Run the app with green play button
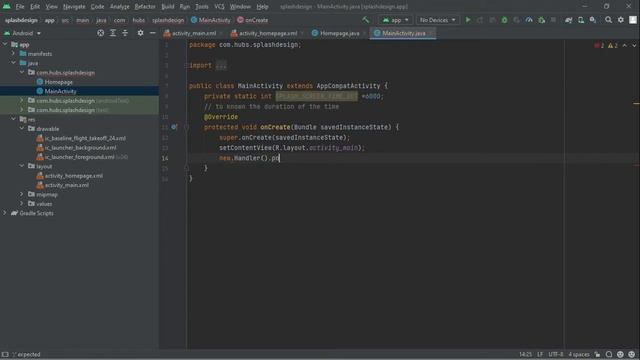Screen dimensions: 640x360 coord(468,20)
